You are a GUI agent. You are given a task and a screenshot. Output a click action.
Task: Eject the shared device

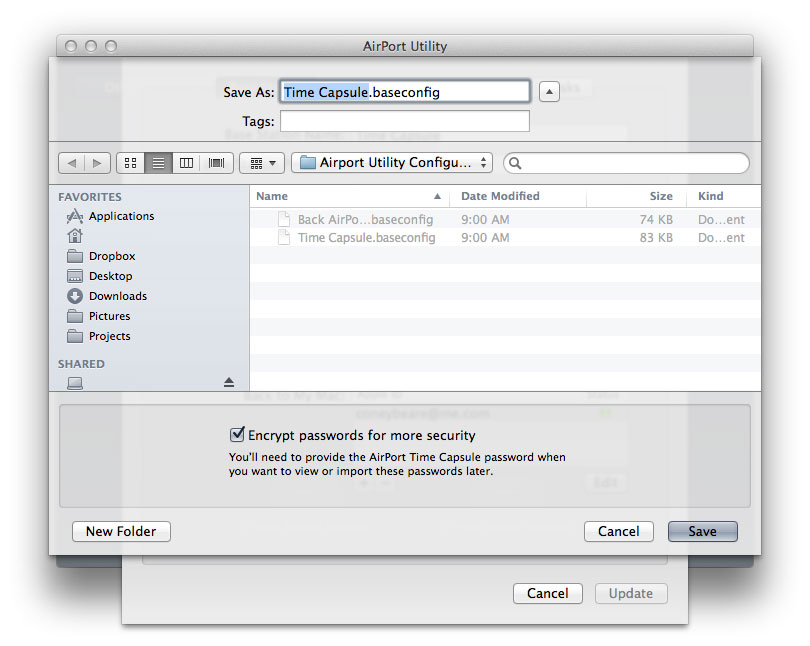point(229,382)
